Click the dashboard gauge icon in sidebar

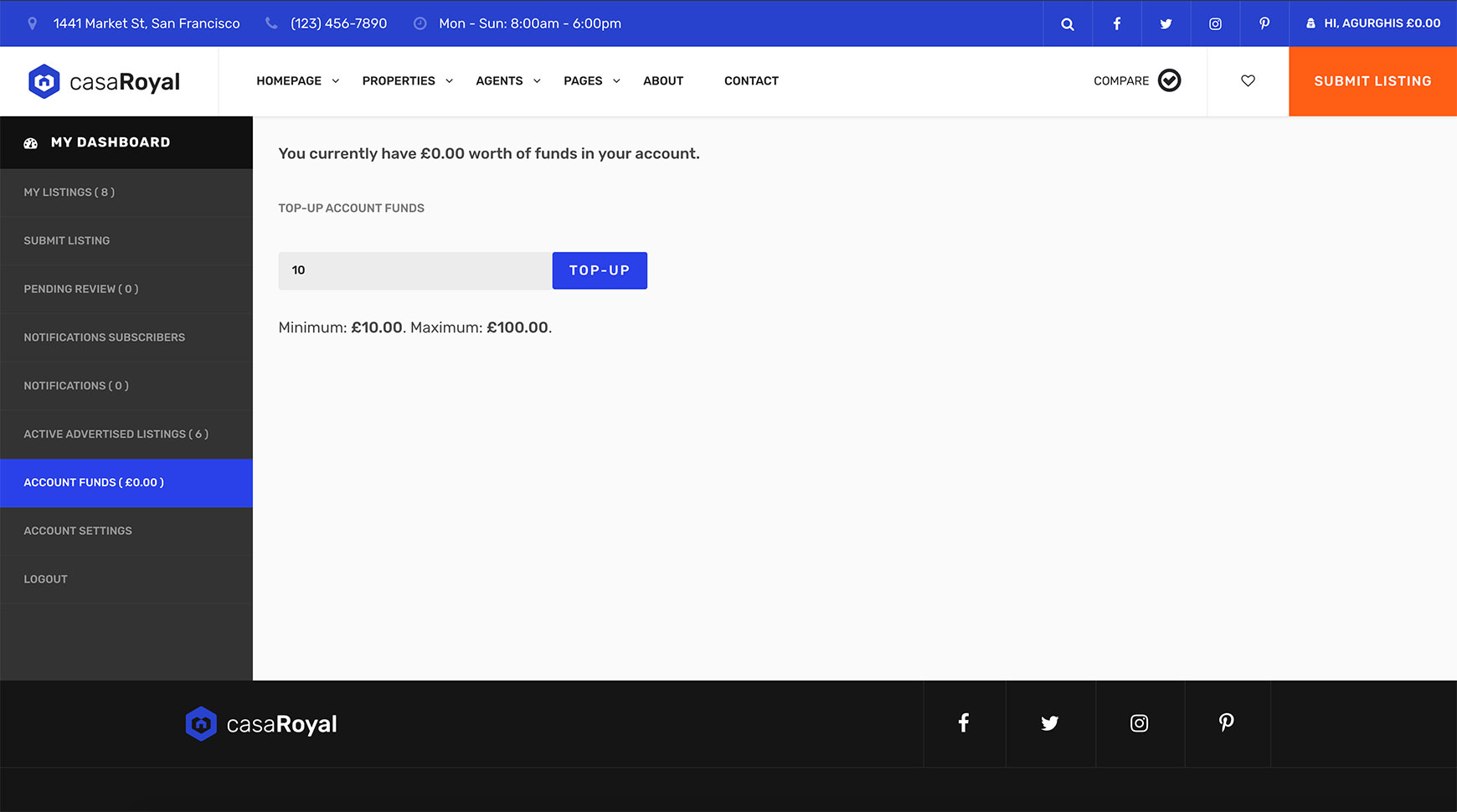(x=31, y=143)
